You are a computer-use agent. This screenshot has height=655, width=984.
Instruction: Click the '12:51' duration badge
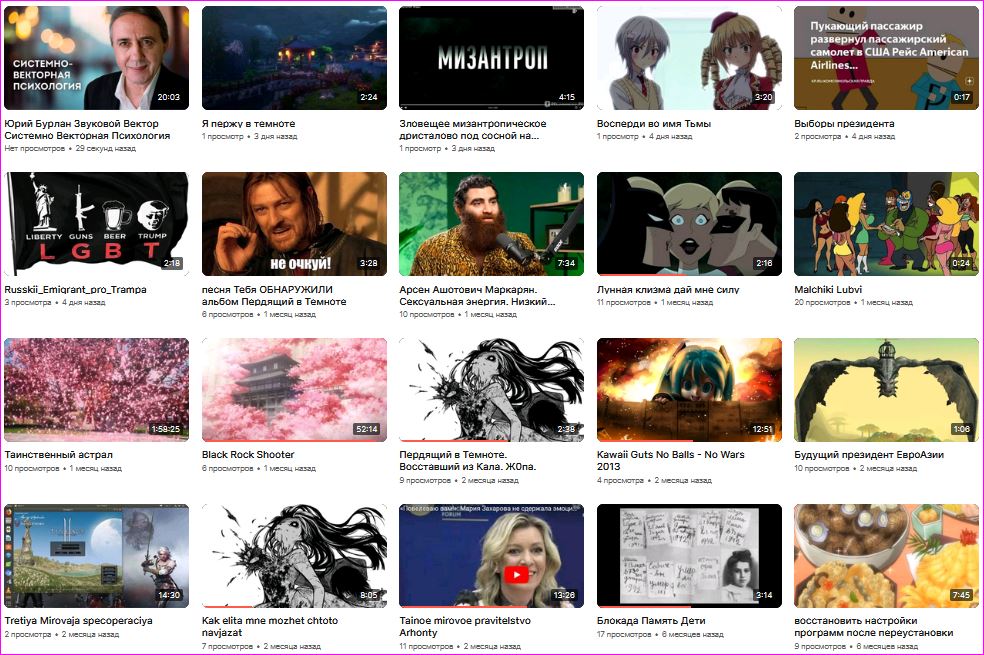coord(762,429)
